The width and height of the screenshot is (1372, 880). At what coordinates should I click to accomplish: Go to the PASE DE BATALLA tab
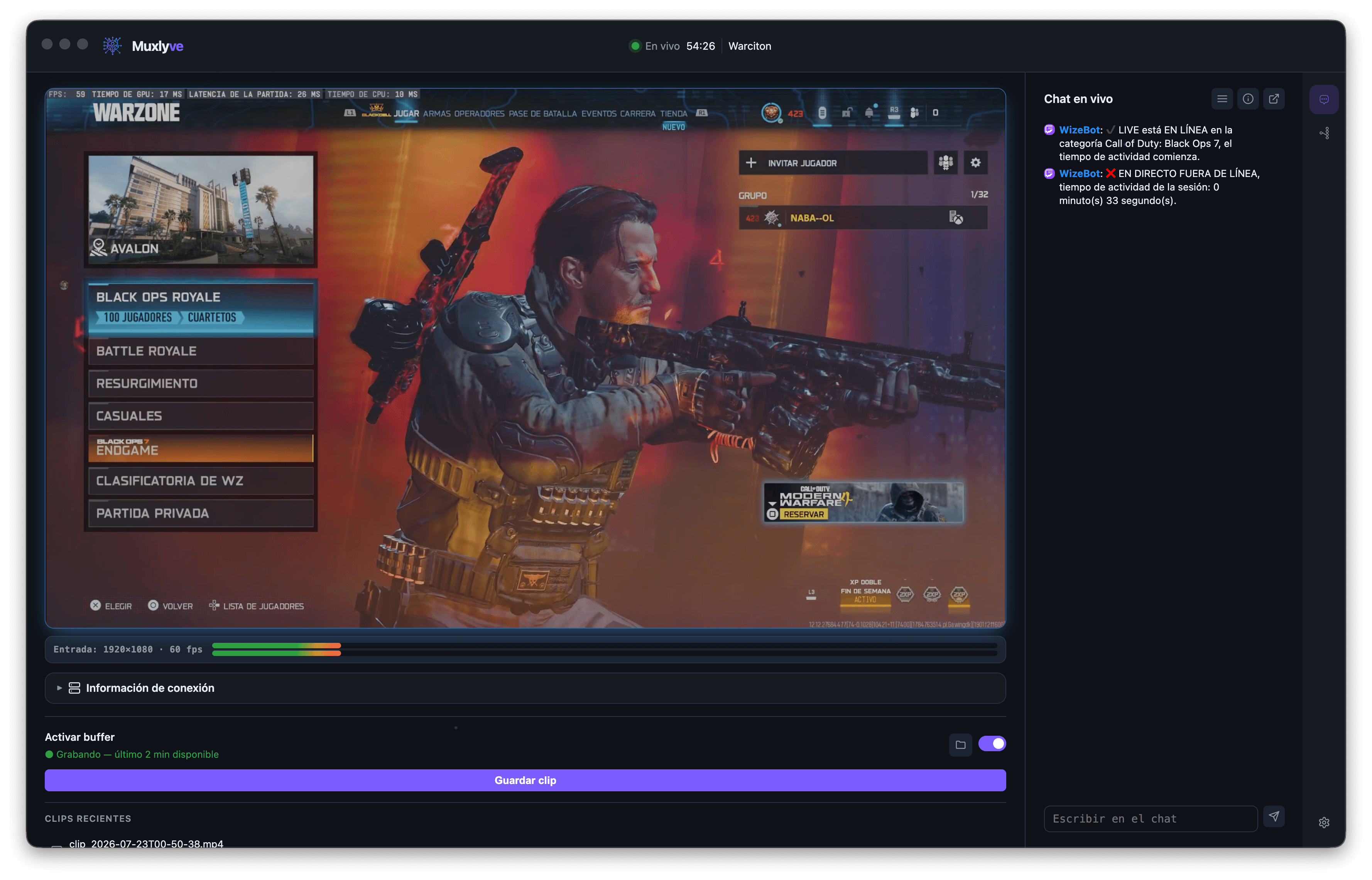(x=542, y=113)
